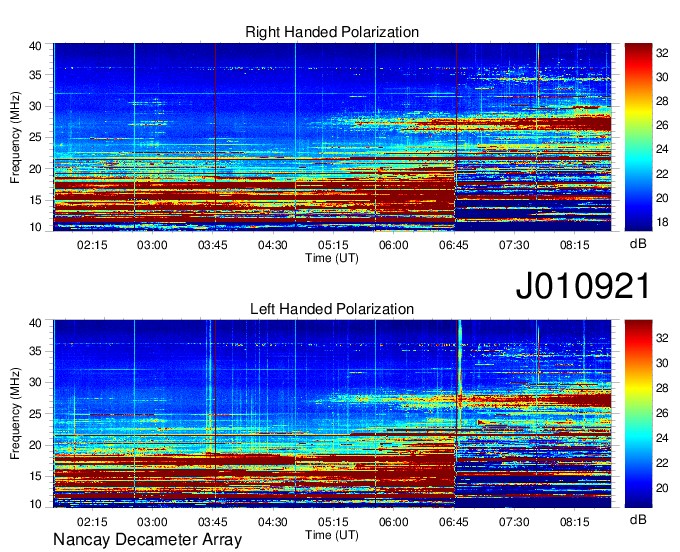Click the right-handed polarization color bar
The height and width of the screenshot is (552, 680).
click(x=638, y=137)
